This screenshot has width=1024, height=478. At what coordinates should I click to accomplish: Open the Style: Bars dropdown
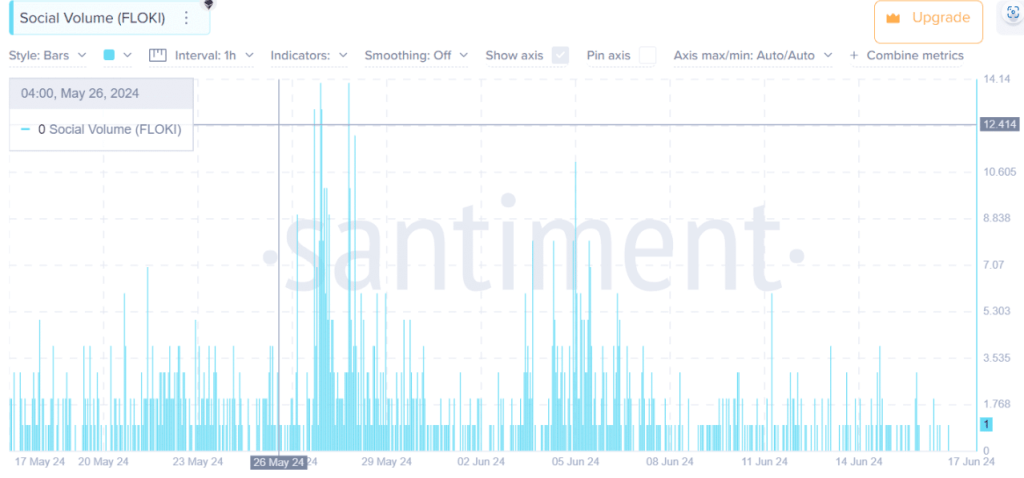47,56
